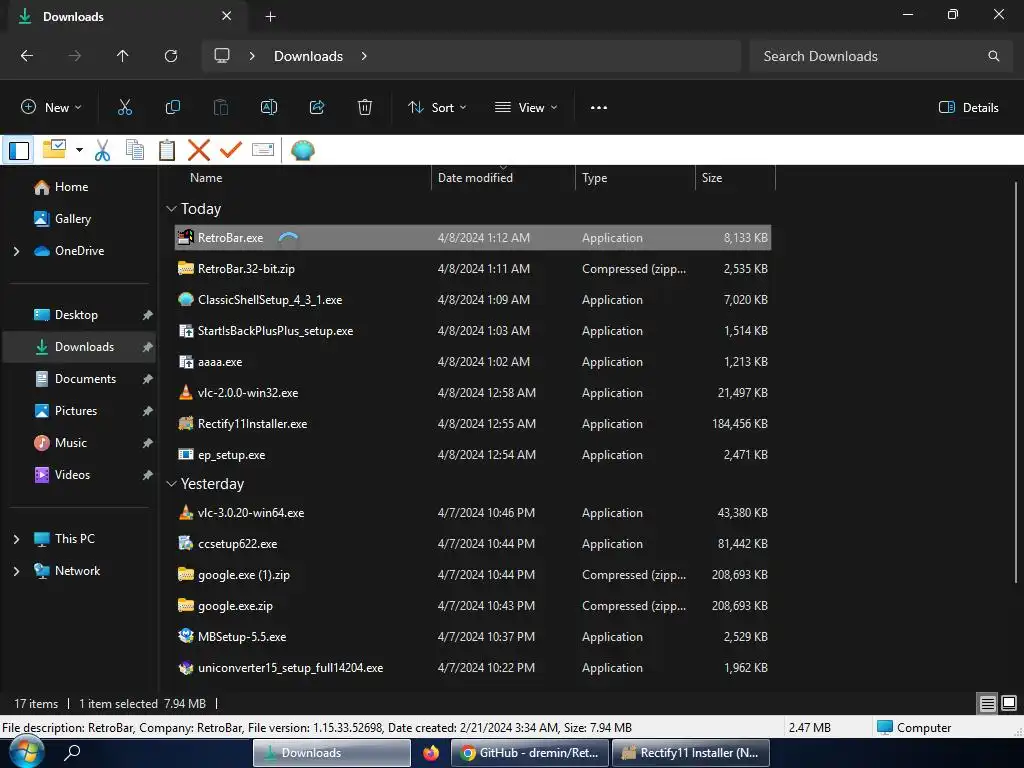The height and width of the screenshot is (768, 1024).
Task: Open Classic Shell settings shell icon
Action: (x=302, y=150)
